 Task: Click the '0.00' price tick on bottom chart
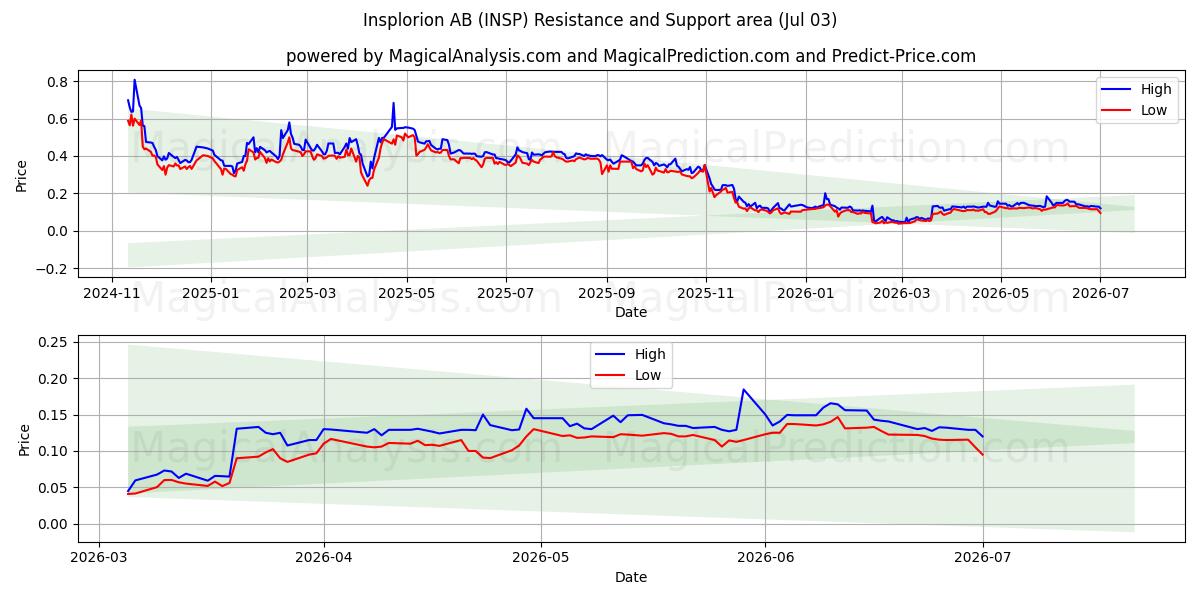coord(53,525)
